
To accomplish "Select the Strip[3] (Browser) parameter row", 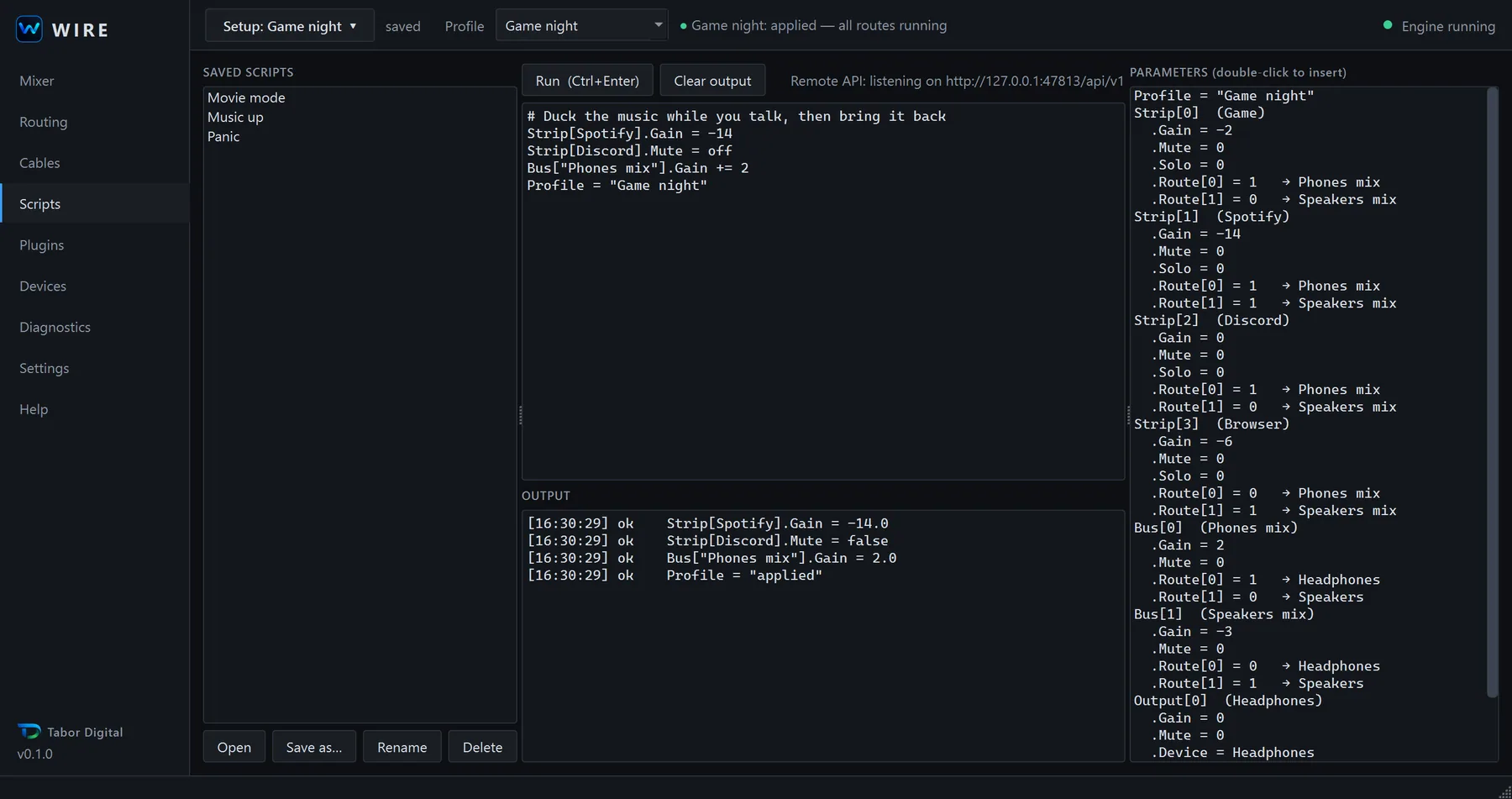I will point(1309,424).
